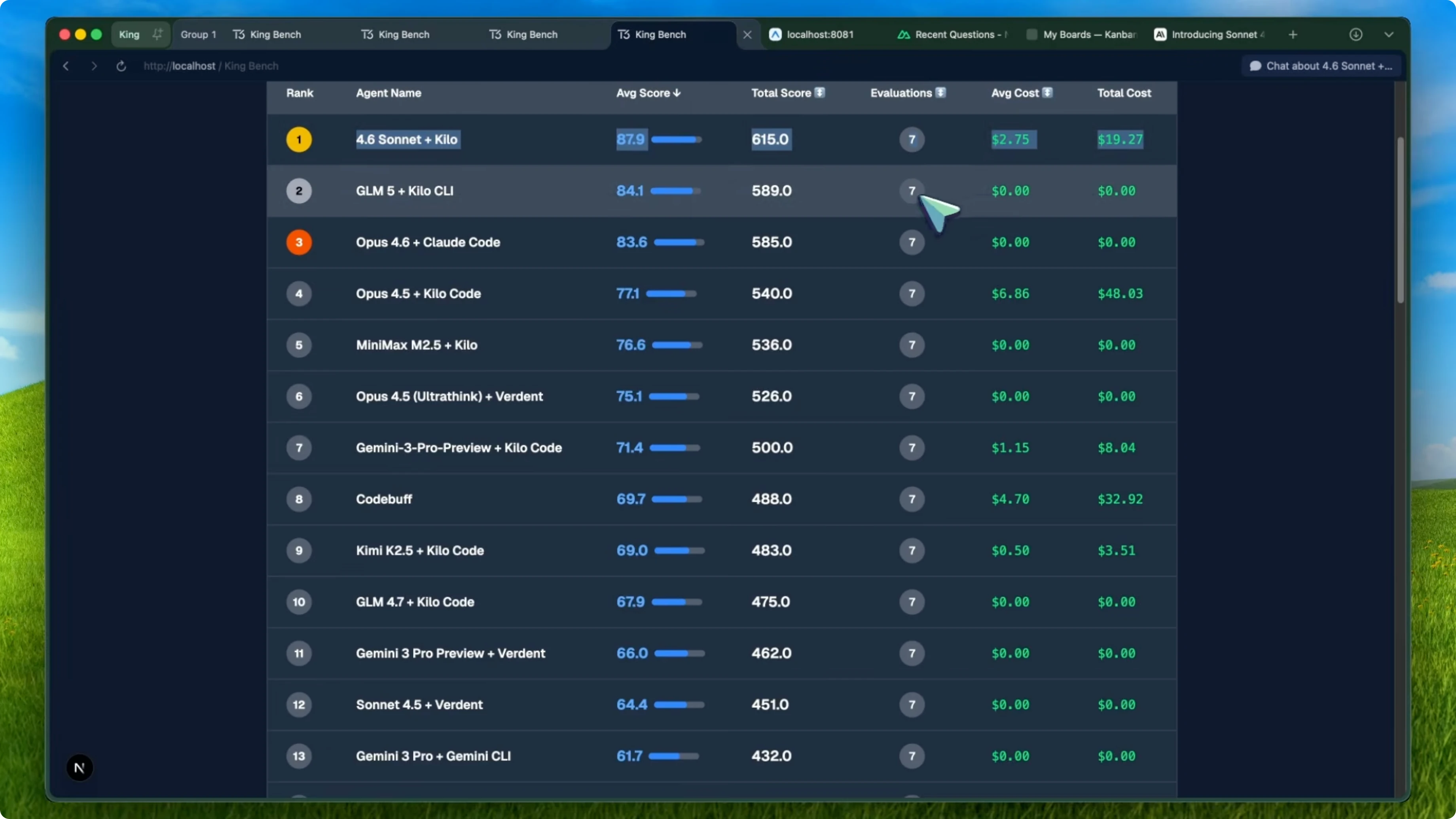Click the address bar showing localhost King Bench

[x=211, y=66]
